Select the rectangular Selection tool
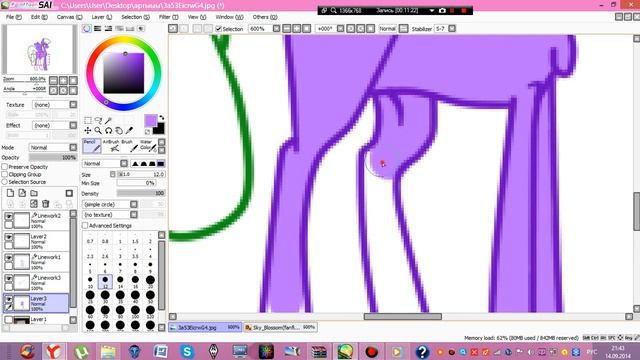 click(88, 120)
